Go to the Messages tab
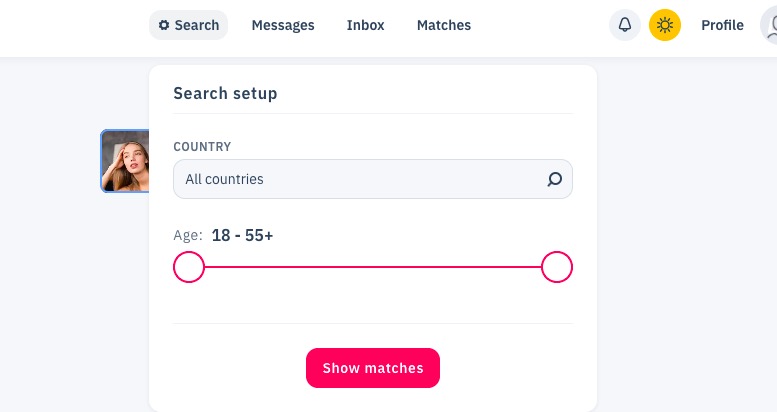The image size is (777, 412). tap(283, 25)
